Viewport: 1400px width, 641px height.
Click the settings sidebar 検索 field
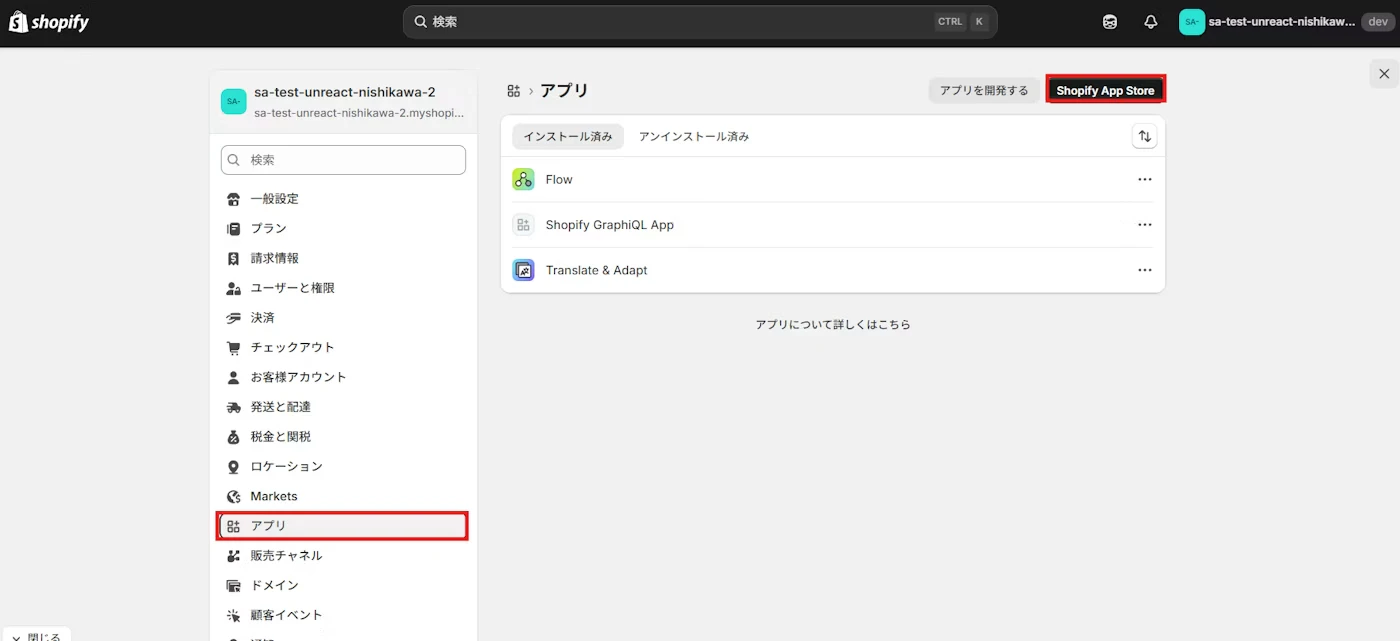tap(343, 160)
